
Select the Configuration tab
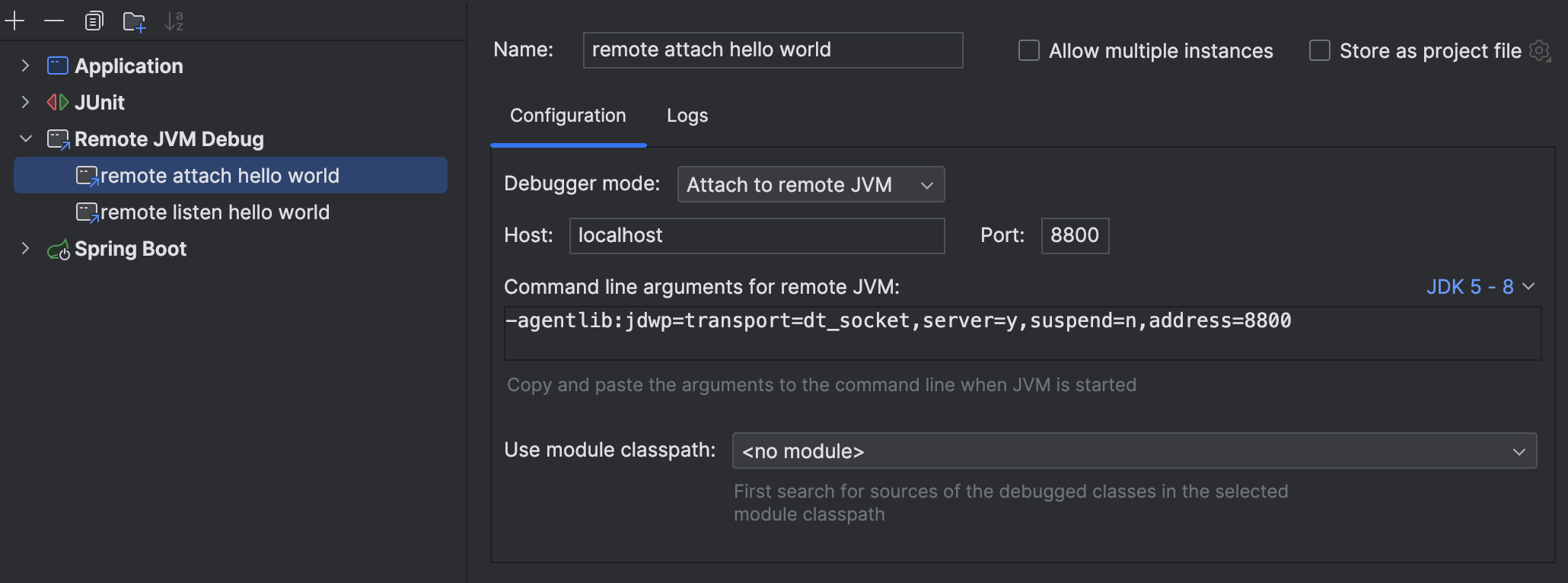568,116
